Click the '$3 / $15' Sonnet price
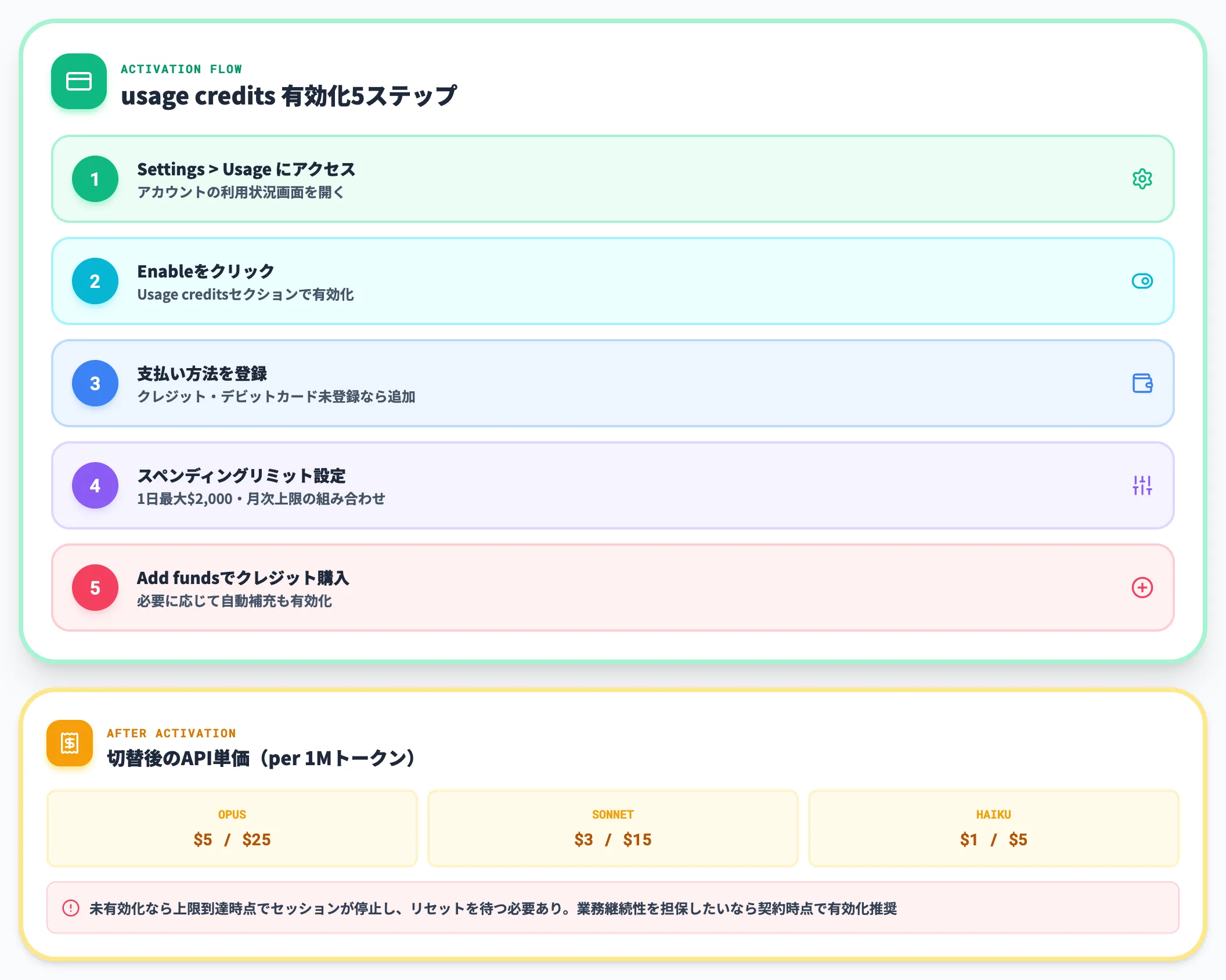The image size is (1226, 980). click(x=613, y=840)
